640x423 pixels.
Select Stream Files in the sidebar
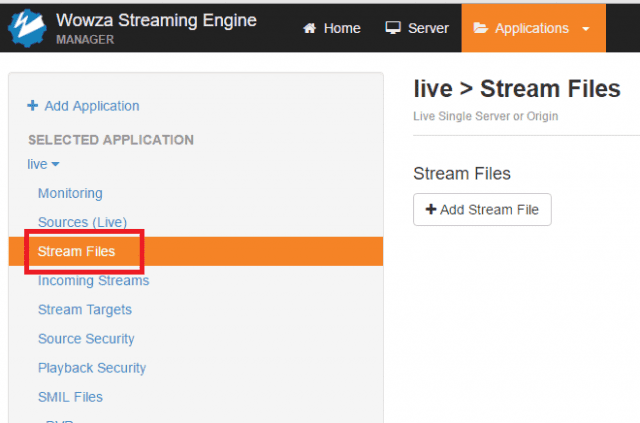196,252
